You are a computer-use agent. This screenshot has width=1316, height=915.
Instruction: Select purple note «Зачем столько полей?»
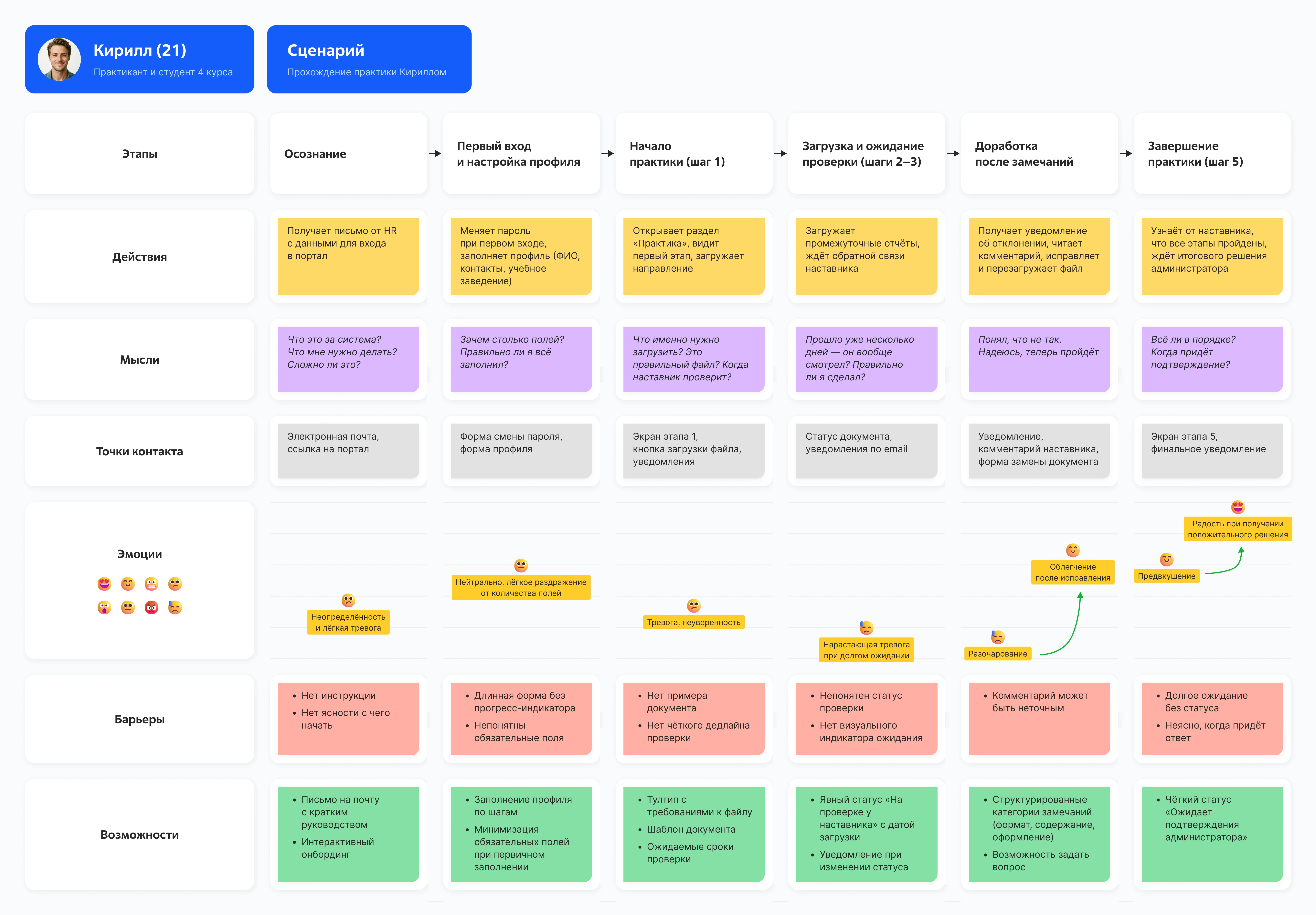(x=521, y=359)
